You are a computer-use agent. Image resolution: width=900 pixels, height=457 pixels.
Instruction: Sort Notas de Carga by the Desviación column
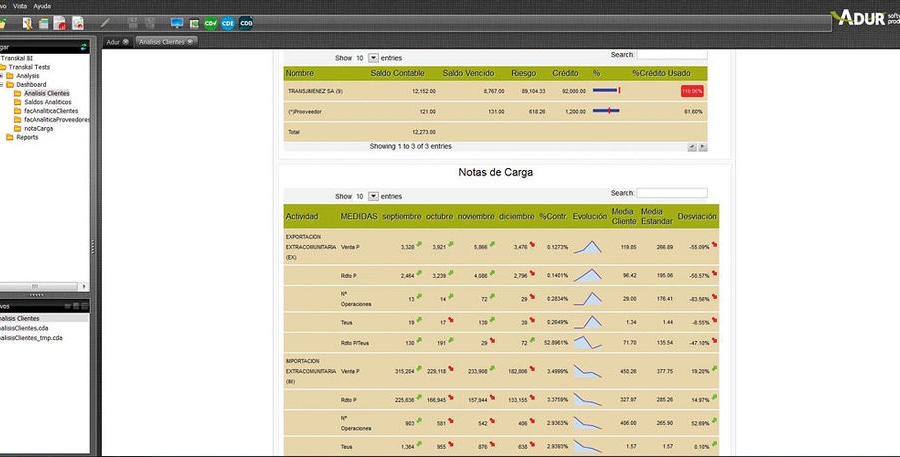(x=696, y=216)
